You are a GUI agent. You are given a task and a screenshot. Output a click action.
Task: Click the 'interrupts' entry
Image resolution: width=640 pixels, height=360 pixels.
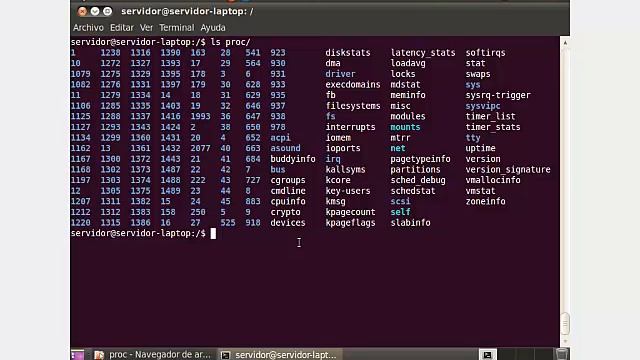coord(350,127)
